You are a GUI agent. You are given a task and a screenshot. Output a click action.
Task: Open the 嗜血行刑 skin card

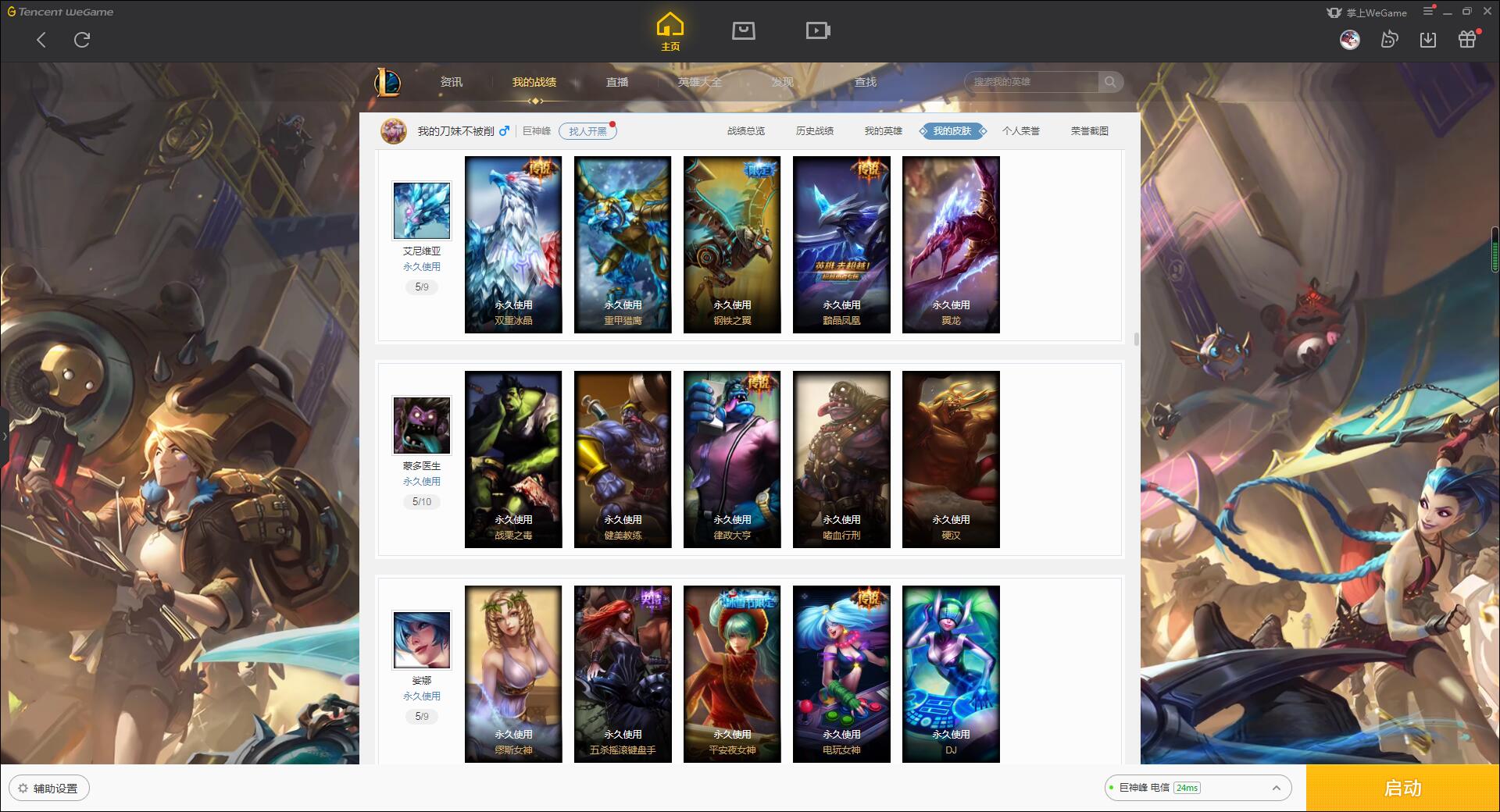coord(841,460)
